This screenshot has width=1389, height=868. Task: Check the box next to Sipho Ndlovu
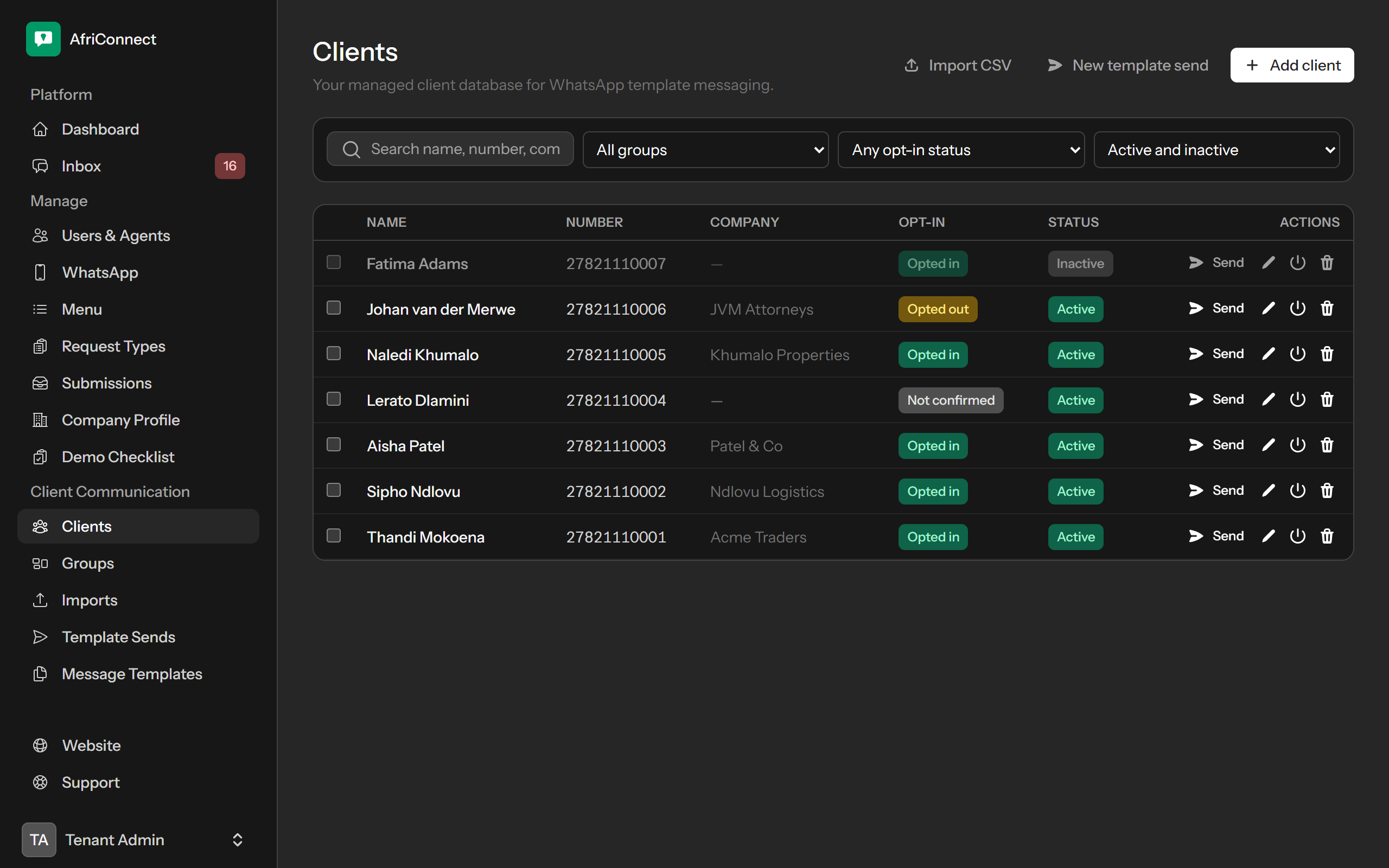334,490
